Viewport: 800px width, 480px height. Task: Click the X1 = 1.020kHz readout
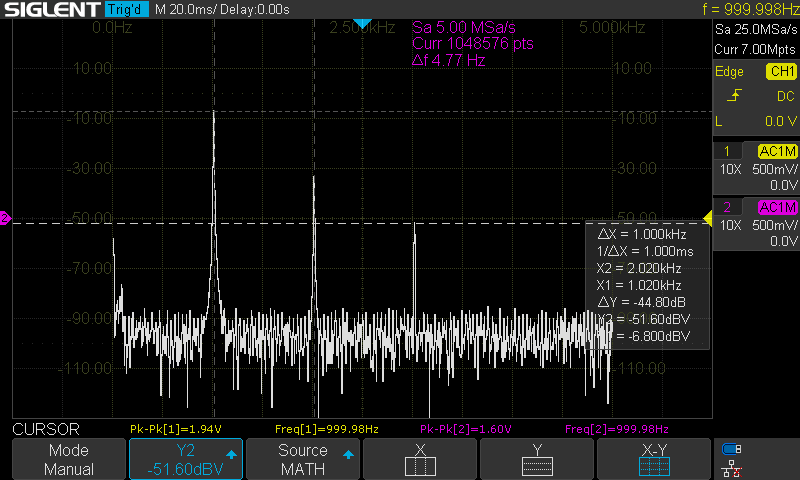click(x=639, y=285)
